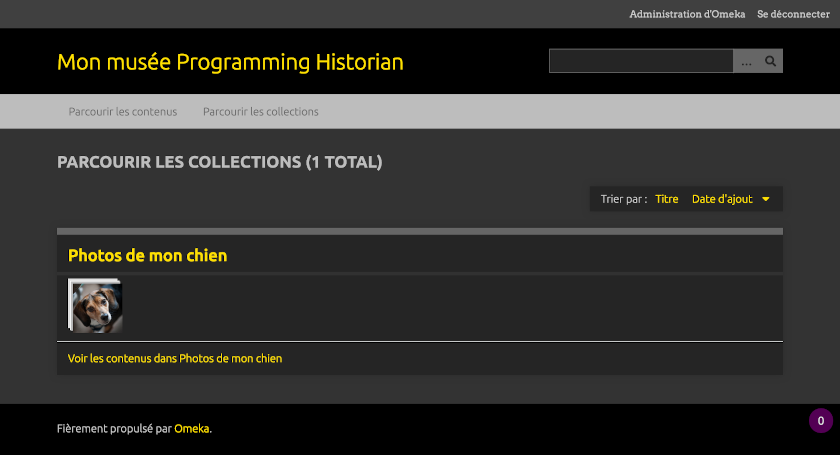Sort collections by Date d'ajout
This screenshot has width=840, height=455.
pyautogui.click(x=722, y=199)
